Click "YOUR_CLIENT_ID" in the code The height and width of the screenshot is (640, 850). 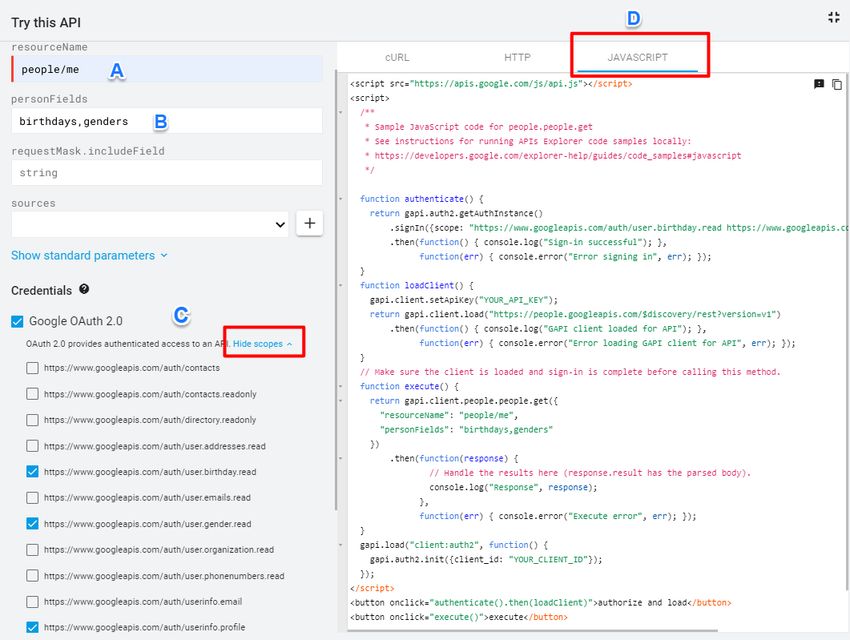pyautogui.click(x=548, y=559)
